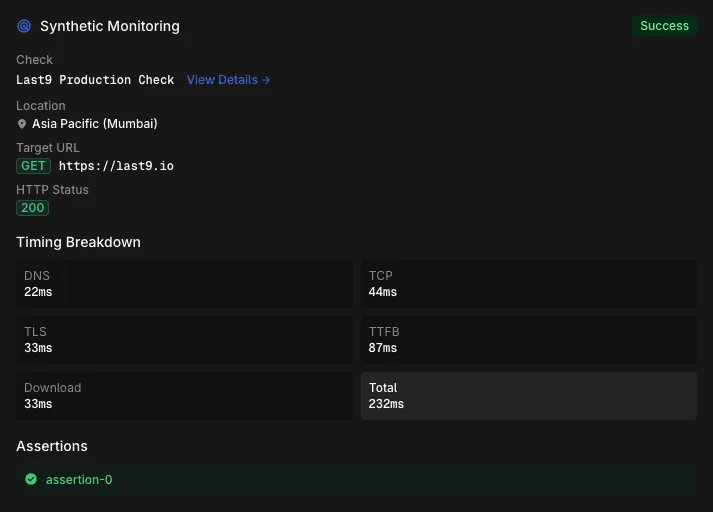Click the Synthetic Monitoring title
713x512 pixels.
tap(110, 26)
